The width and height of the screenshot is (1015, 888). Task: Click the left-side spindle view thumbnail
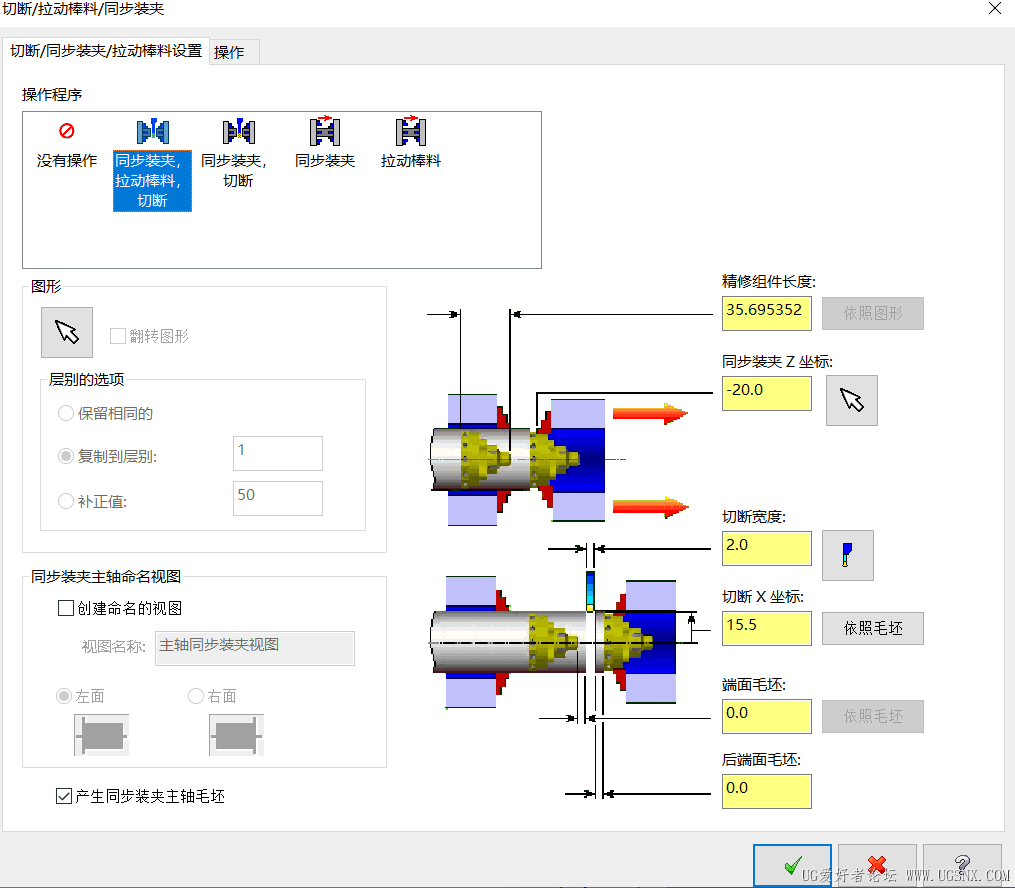click(x=102, y=735)
